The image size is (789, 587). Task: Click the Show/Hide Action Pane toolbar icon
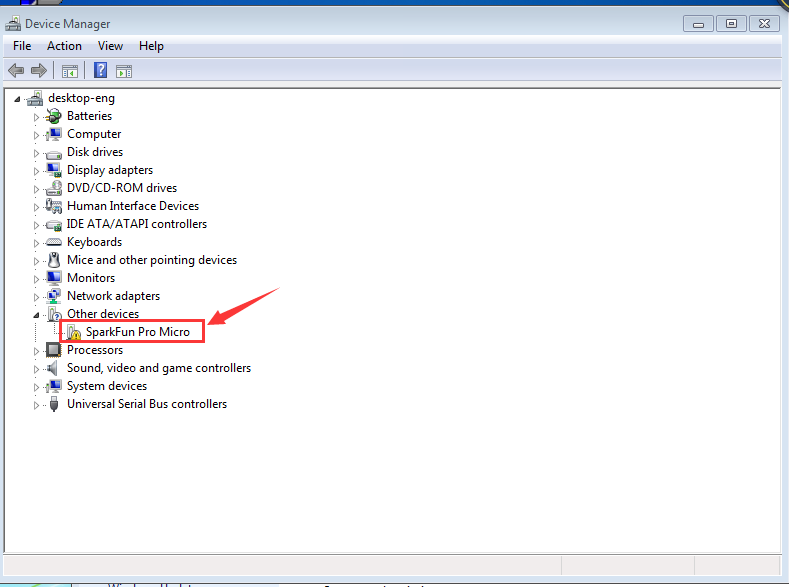pyautogui.click(x=124, y=71)
